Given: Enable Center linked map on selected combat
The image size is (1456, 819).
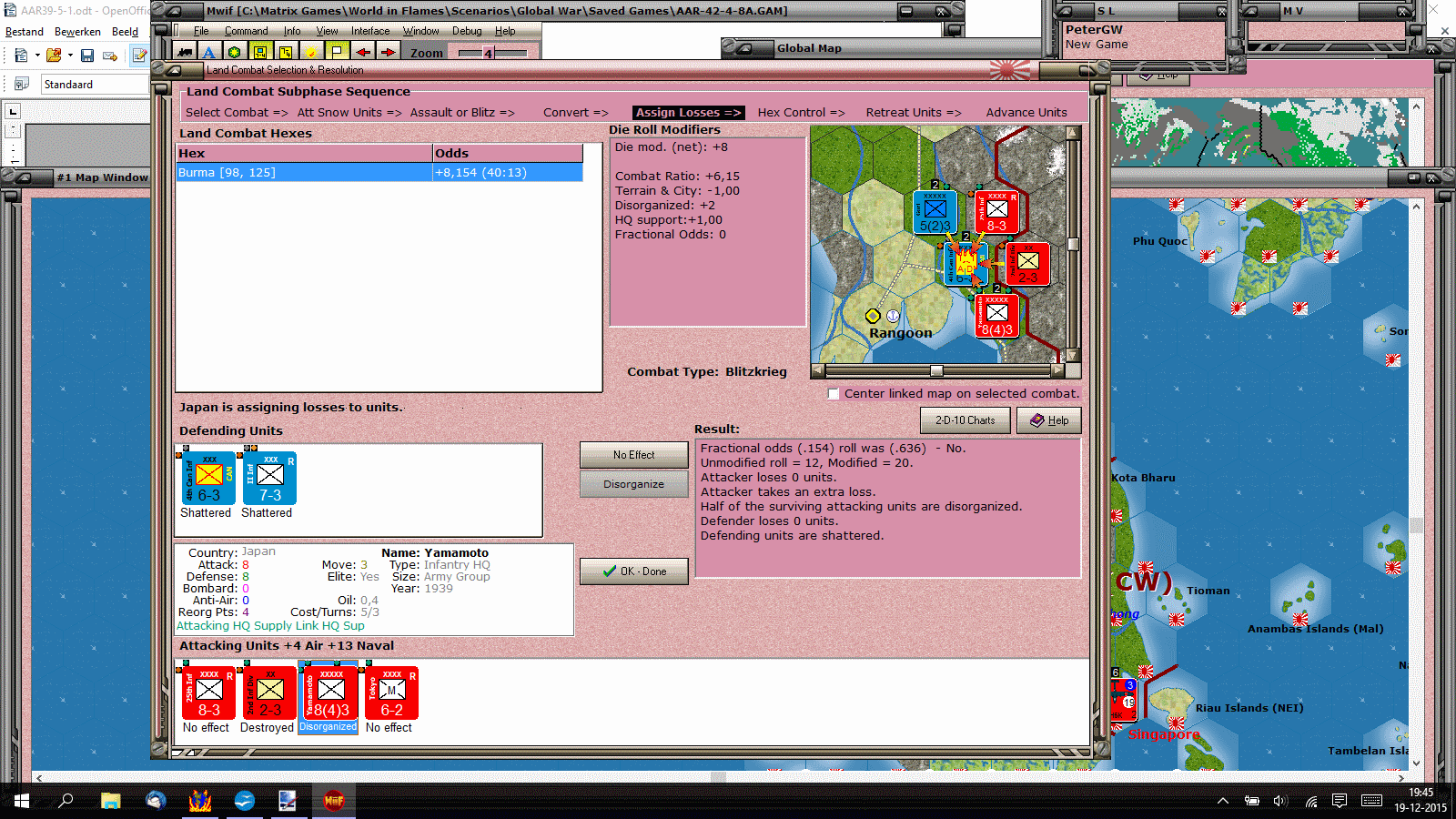Looking at the screenshot, I should 833,394.
